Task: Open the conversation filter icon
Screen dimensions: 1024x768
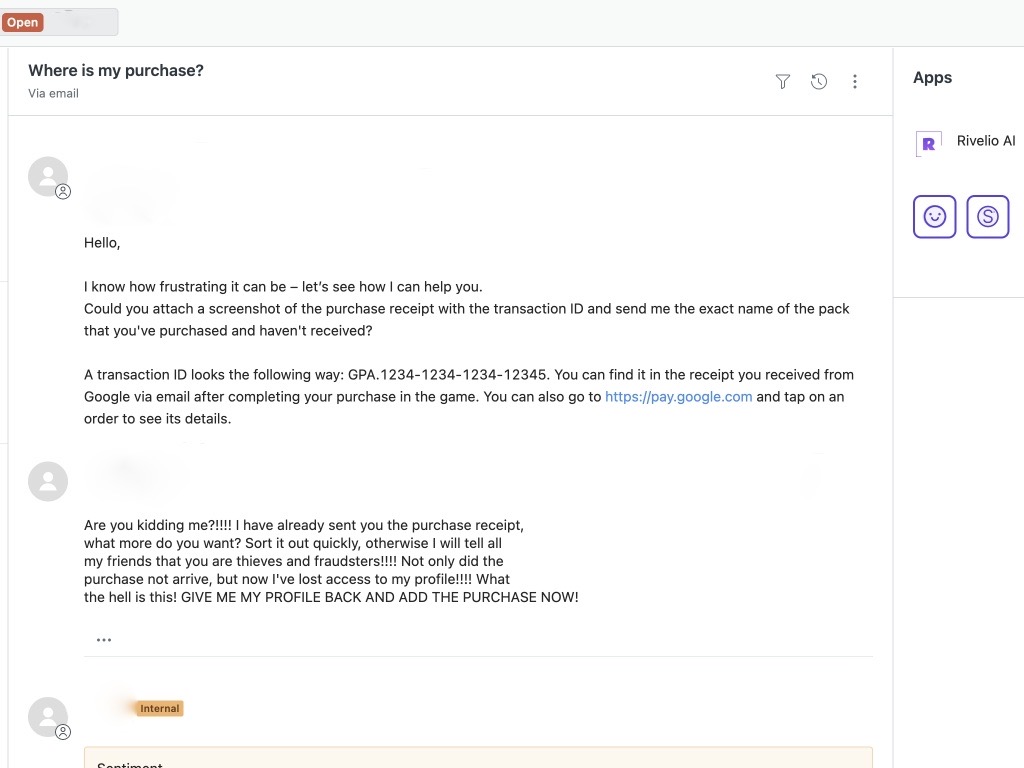Action: point(783,82)
